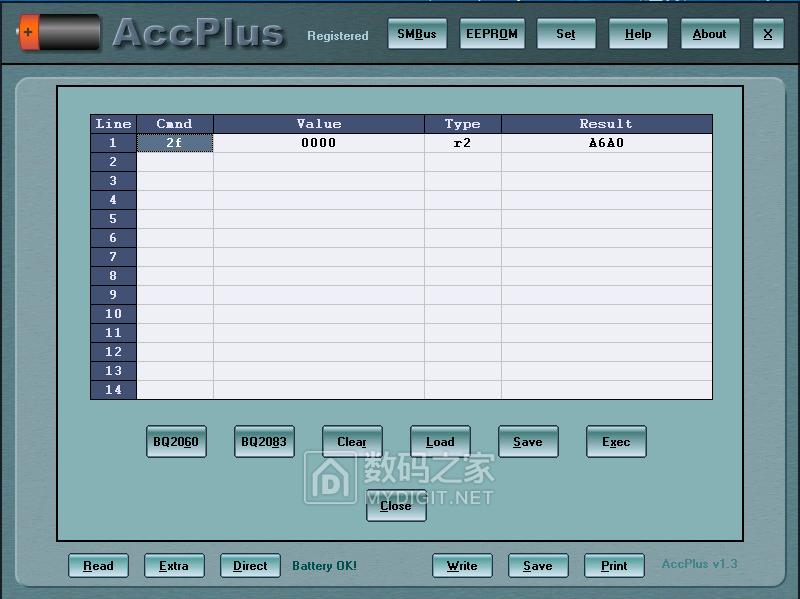This screenshot has height=599, width=800.
Task: Click the Value cell showing 0000
Action: coord(318,143)
